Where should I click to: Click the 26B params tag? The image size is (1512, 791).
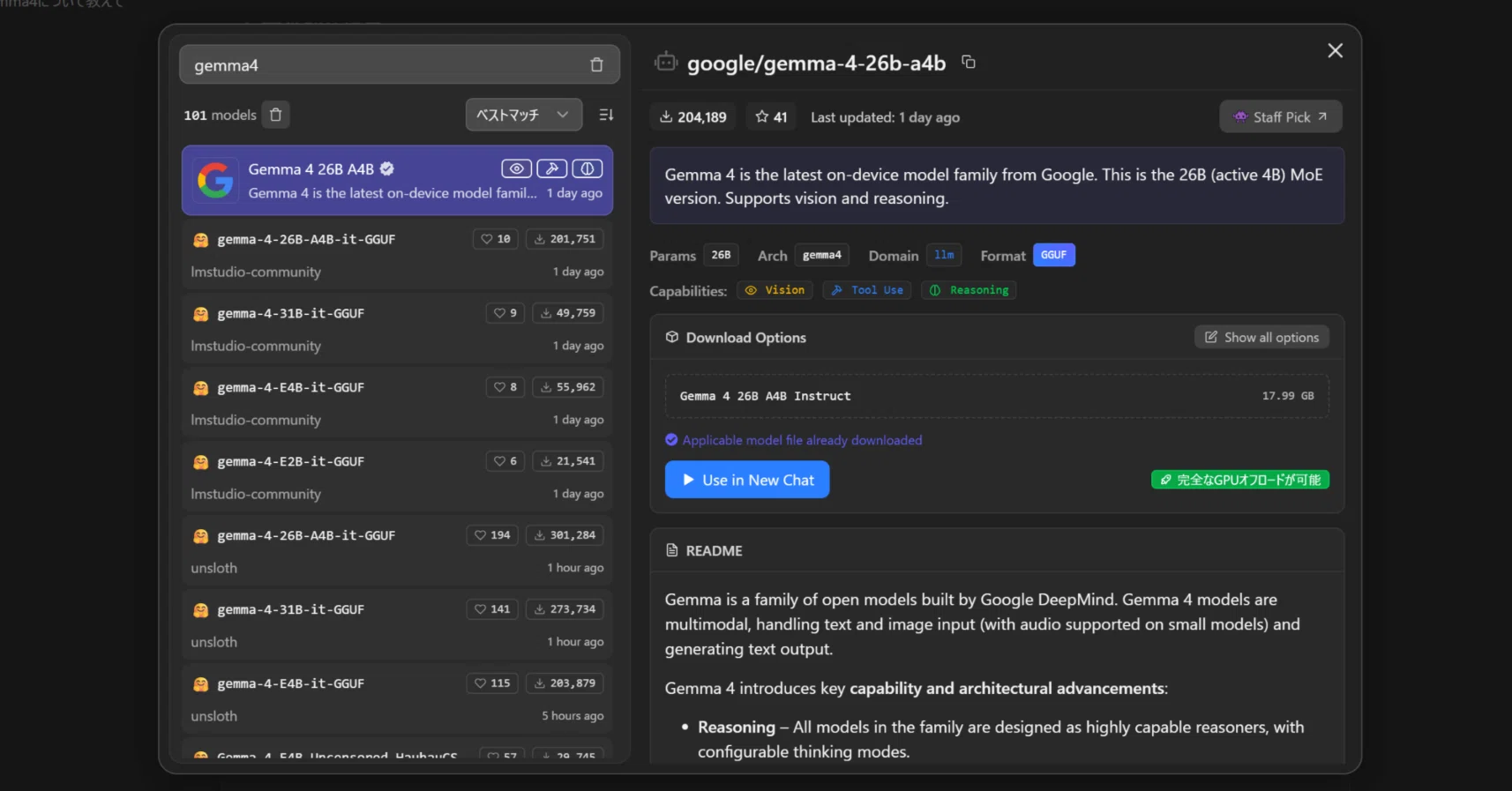point(722,255)
